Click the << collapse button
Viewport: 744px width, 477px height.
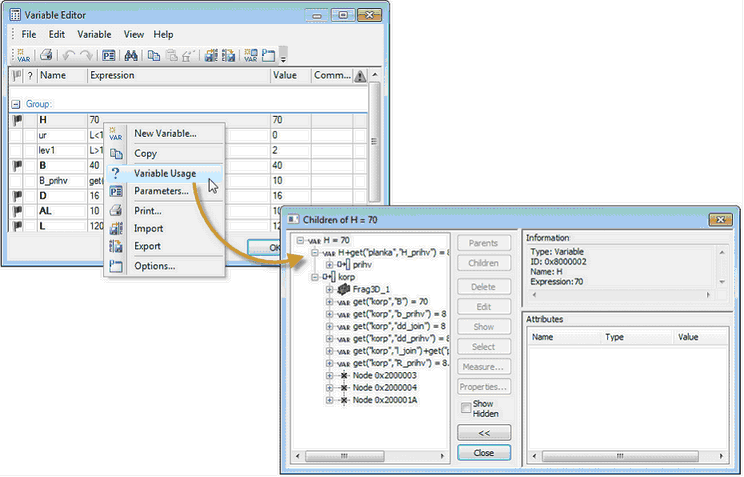[483, 432]
